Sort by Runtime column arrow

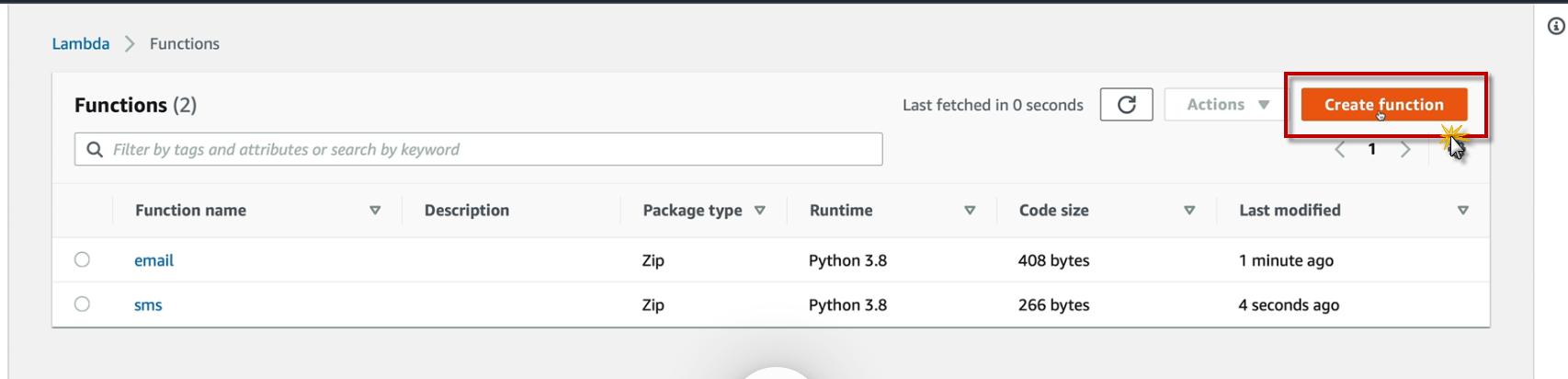[970, 211]
